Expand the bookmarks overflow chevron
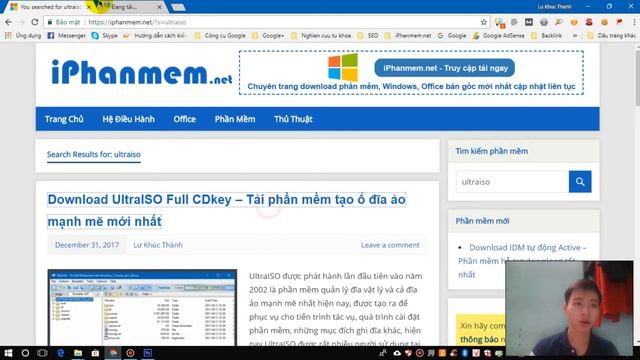Viewport: 640px width, 360px height. tap(575, 36)
